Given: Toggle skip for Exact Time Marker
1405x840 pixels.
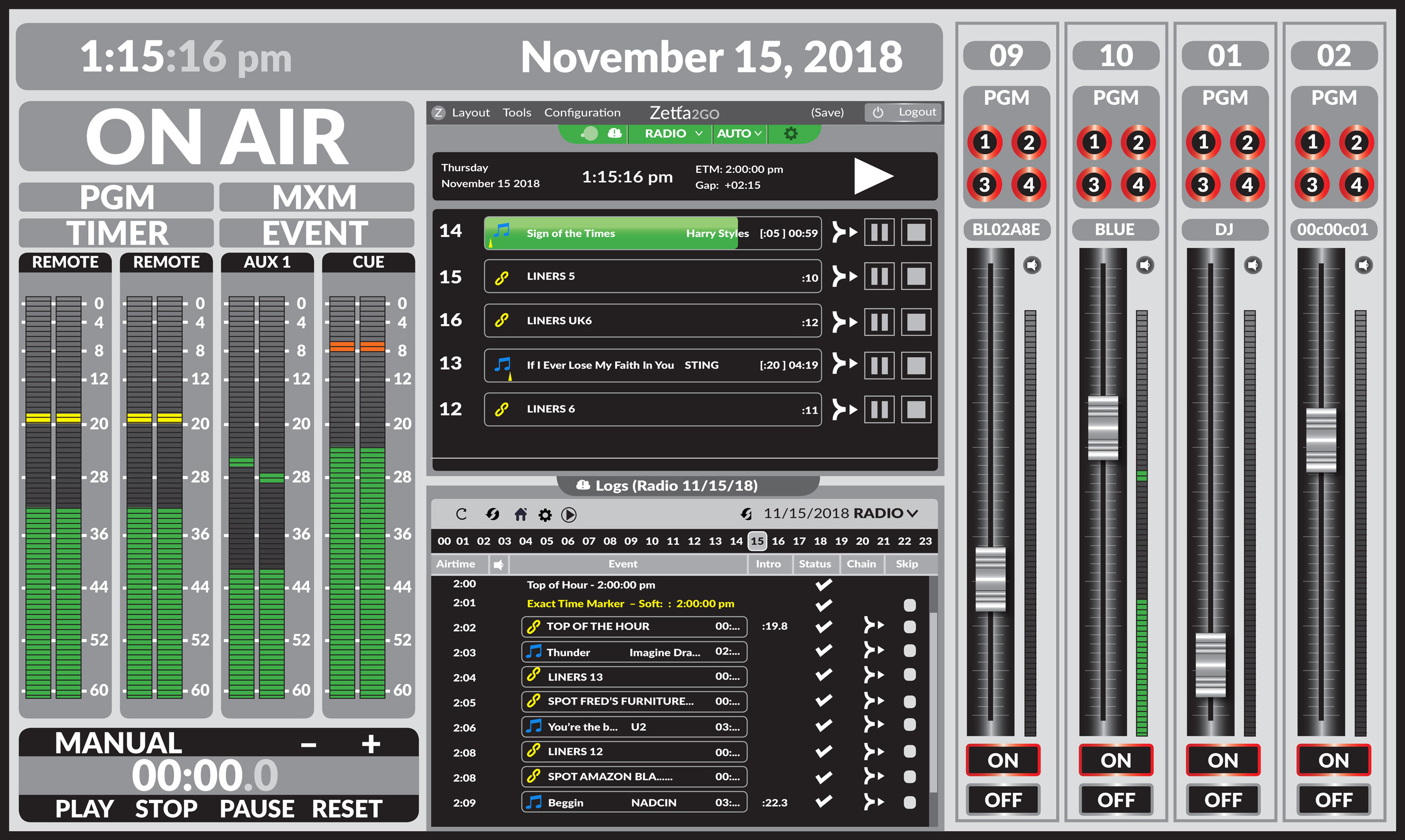Looking at the screenshot, I should point(910,605).
